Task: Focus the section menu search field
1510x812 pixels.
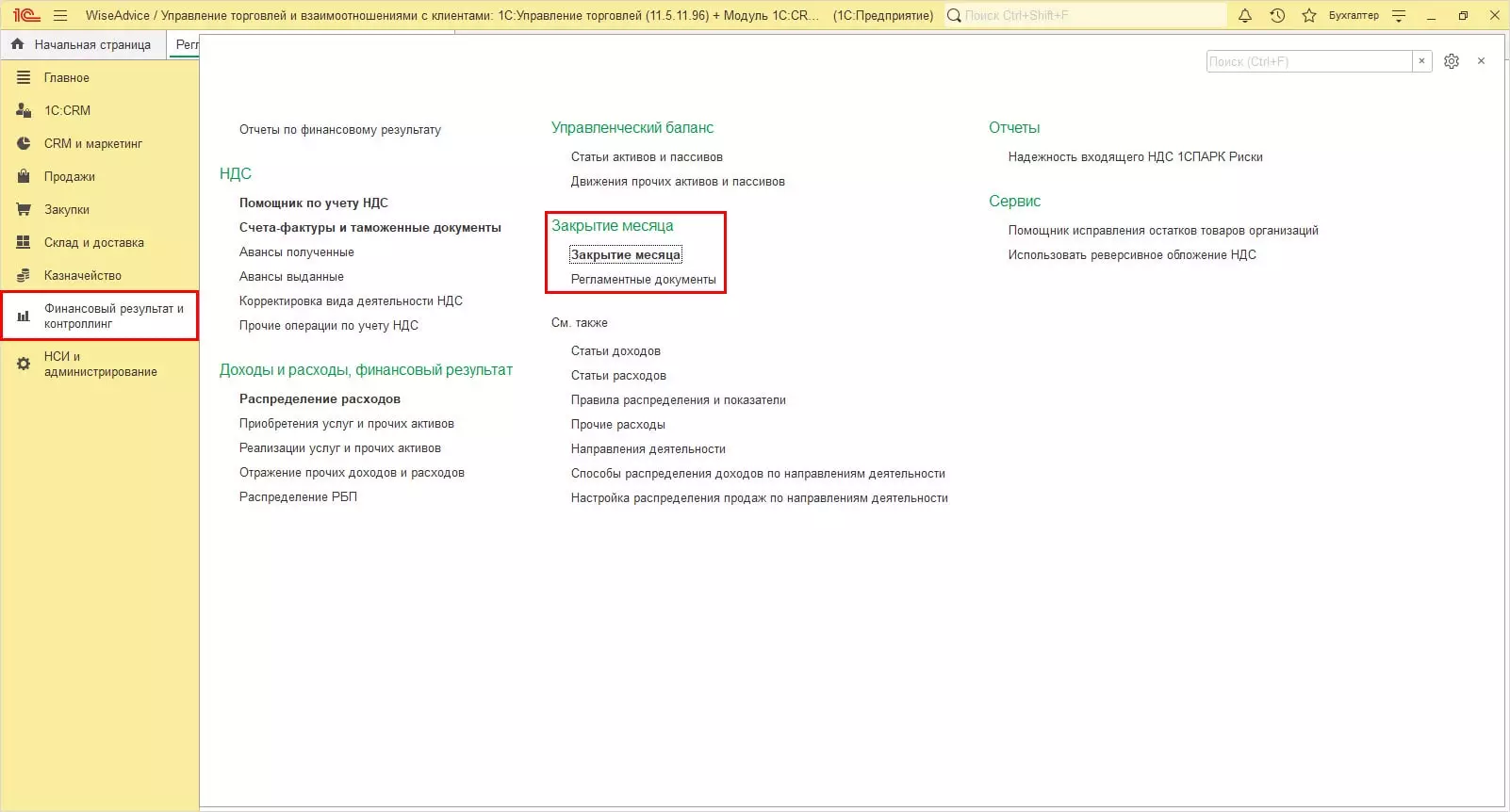Action: coord(1309,61)
